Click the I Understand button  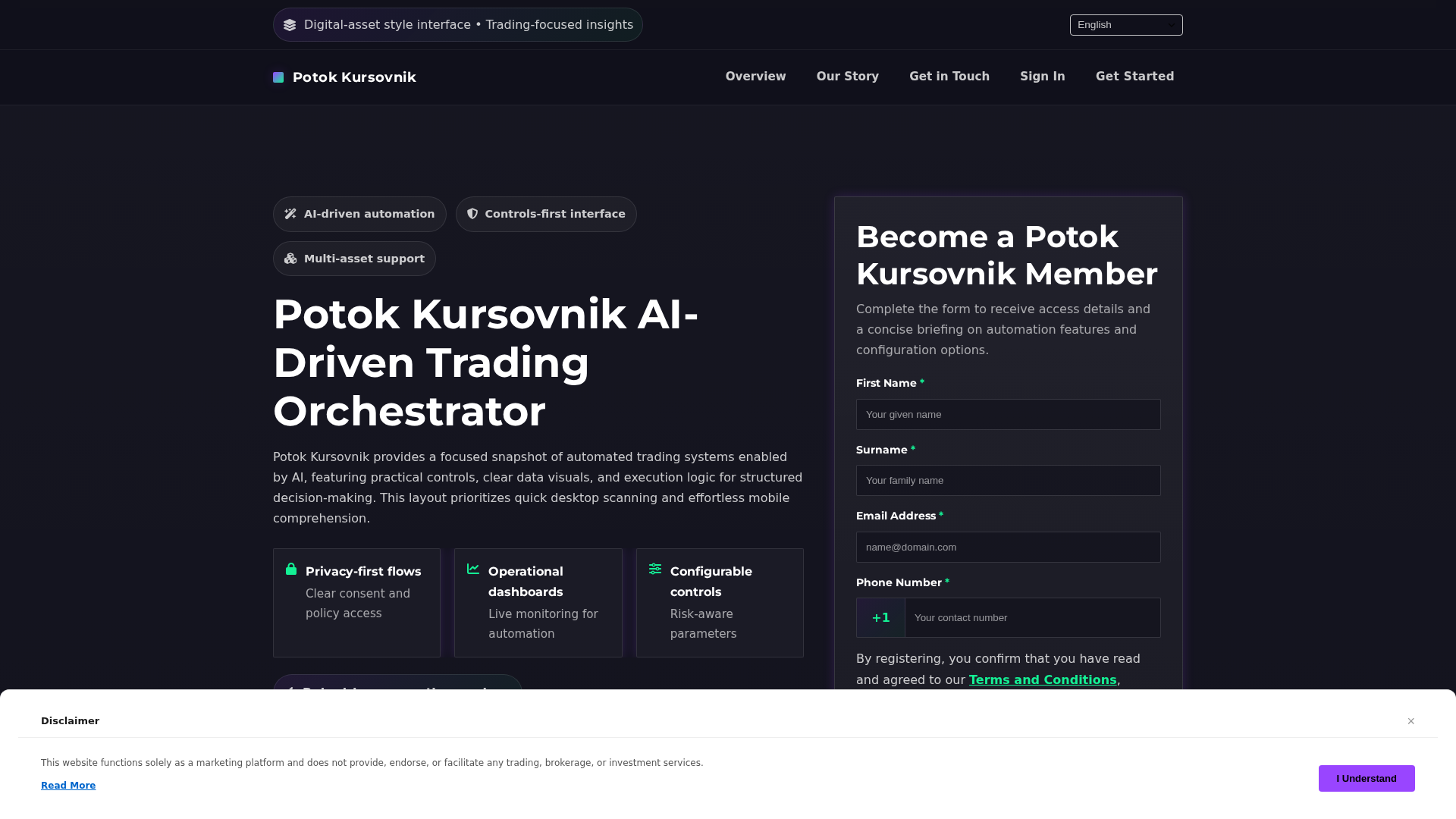point(1366,778)
